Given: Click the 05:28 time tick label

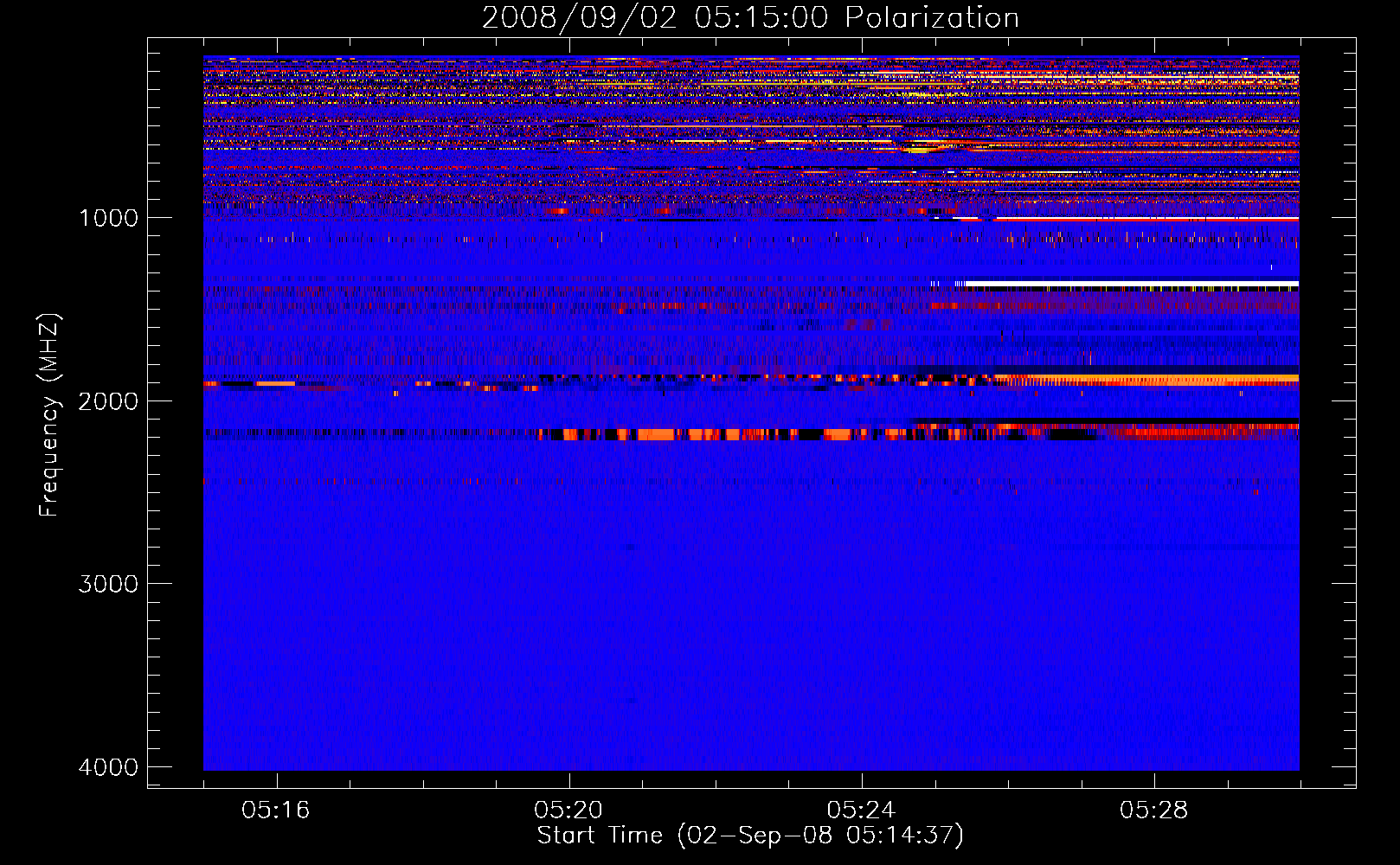Looking at the screenshot, I should [1153, 811].
